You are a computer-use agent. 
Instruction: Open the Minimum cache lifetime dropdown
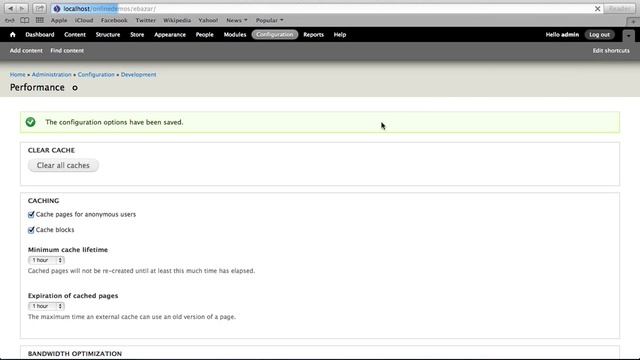click(46, 260)
